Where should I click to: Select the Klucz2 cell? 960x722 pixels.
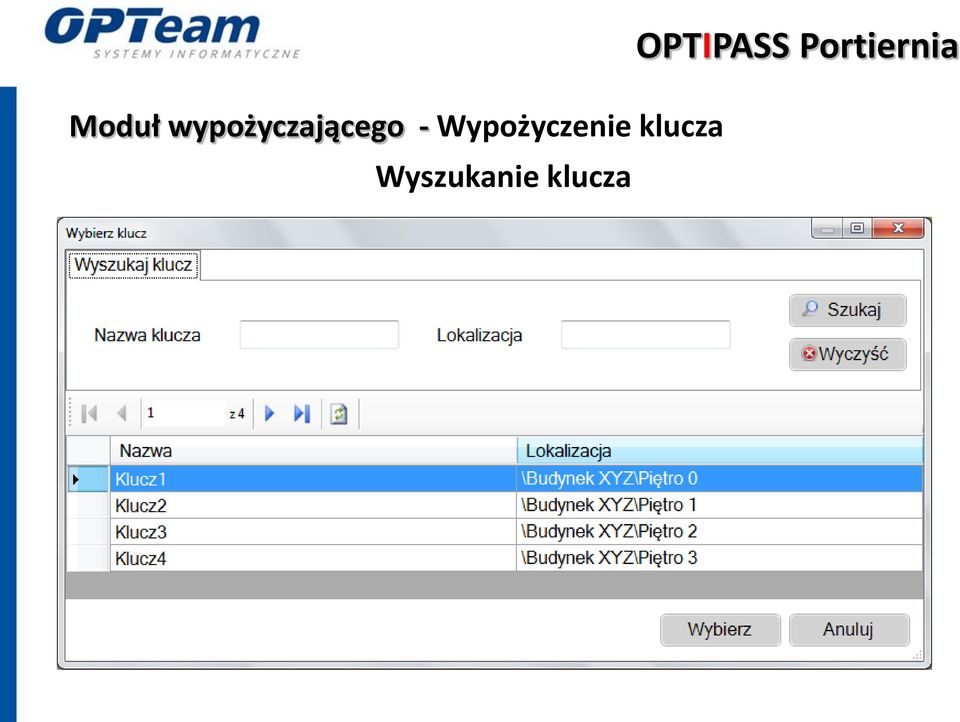(x=313, y=505)
